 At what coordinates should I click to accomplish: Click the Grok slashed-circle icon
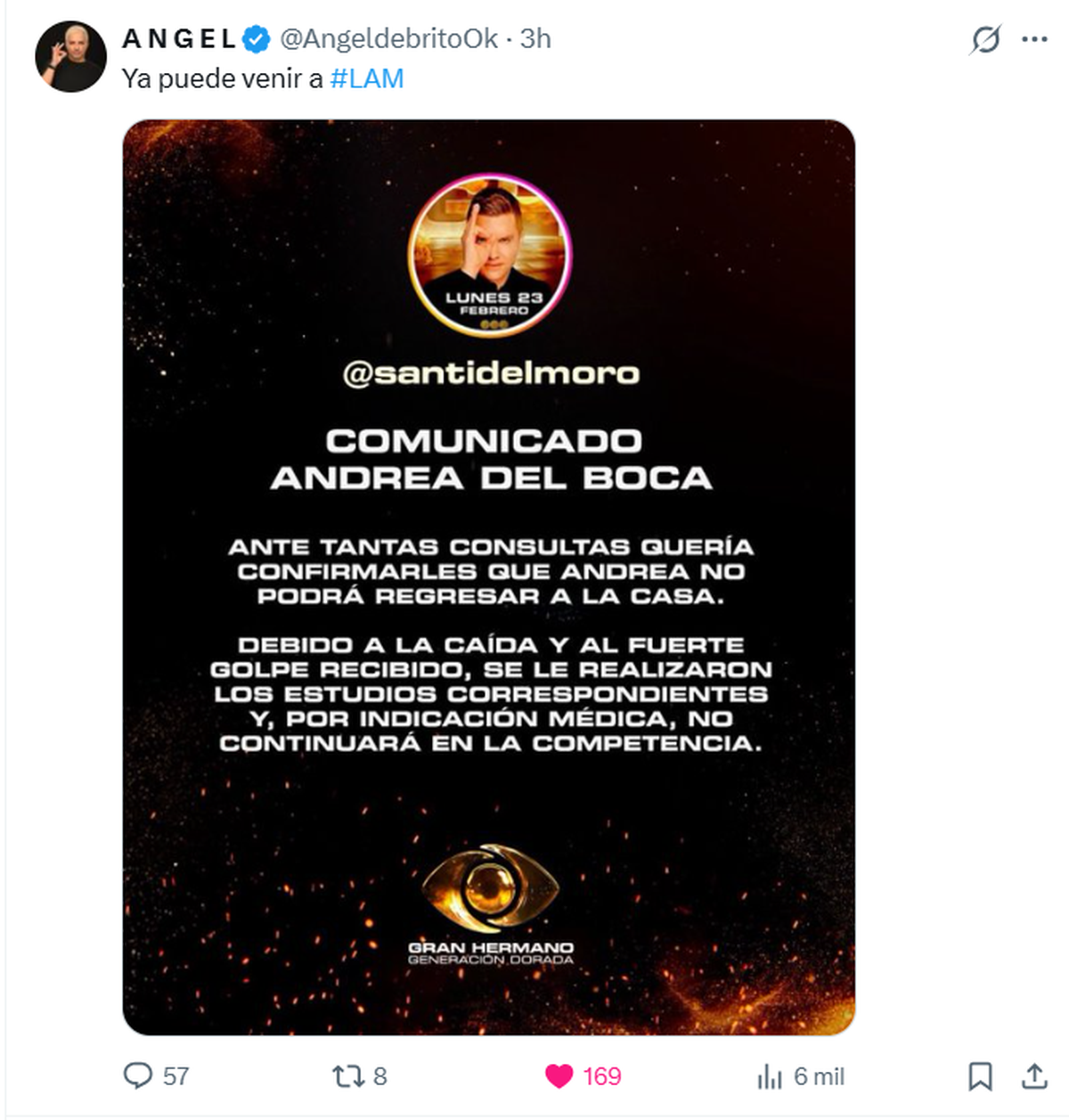pyautogui.click(x=985, y=39)
